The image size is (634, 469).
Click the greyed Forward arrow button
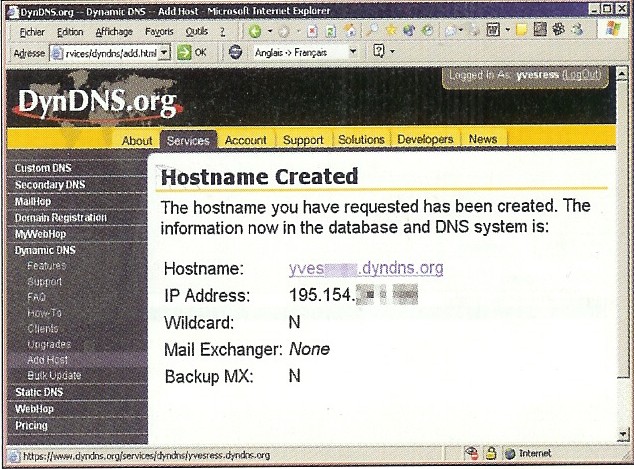pos(284,32)
